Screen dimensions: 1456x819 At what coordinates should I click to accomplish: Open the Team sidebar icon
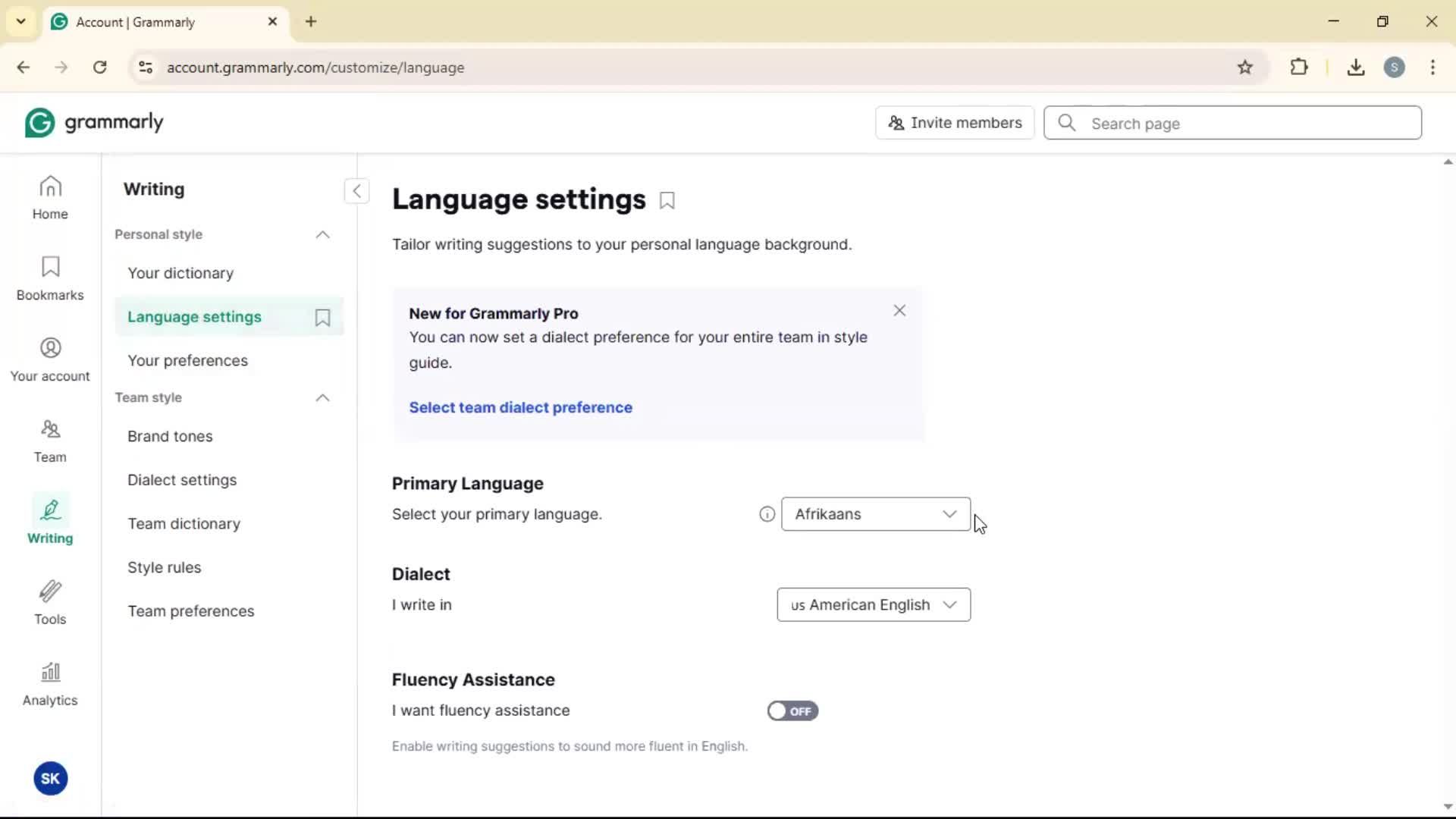tap(50, 441)
